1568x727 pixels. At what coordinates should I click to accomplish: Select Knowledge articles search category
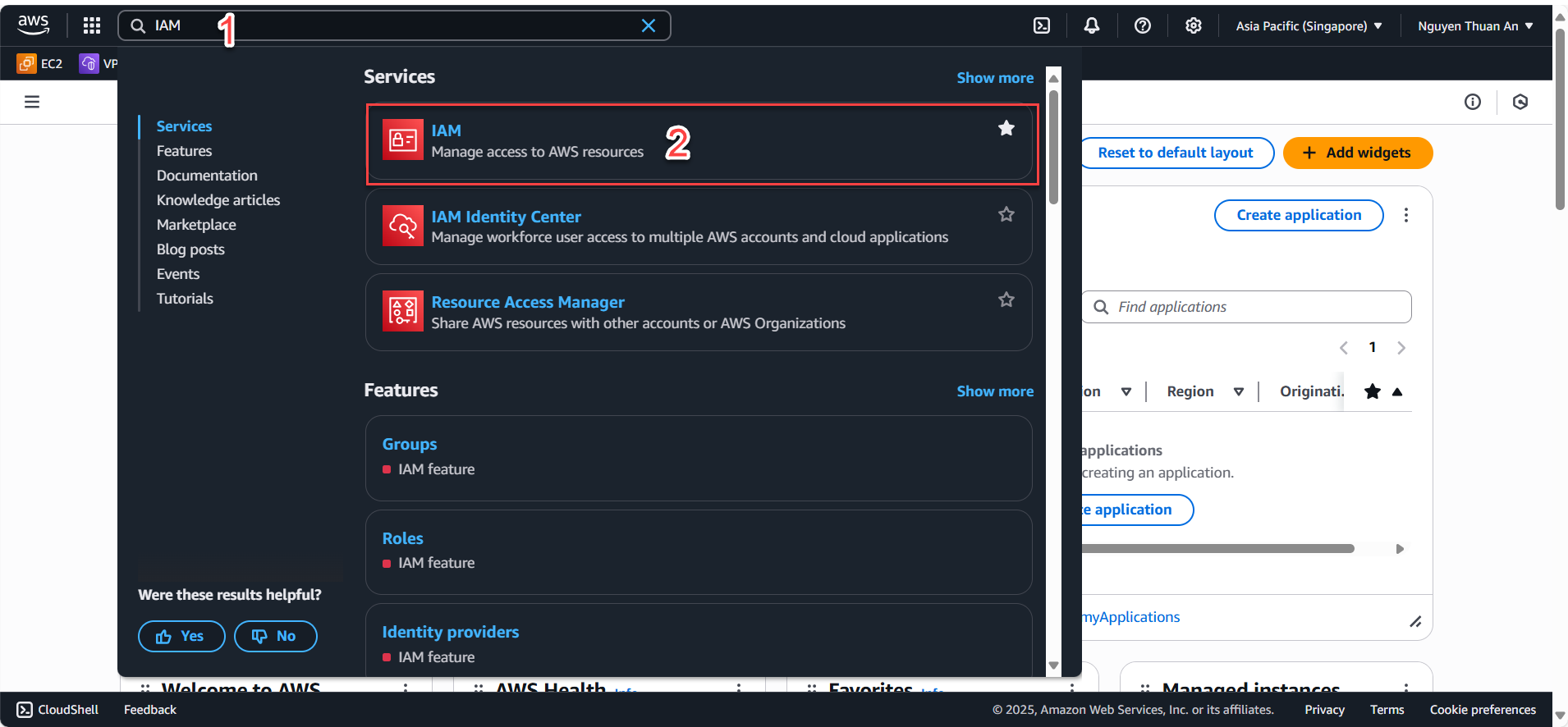(x=218, y=199)
